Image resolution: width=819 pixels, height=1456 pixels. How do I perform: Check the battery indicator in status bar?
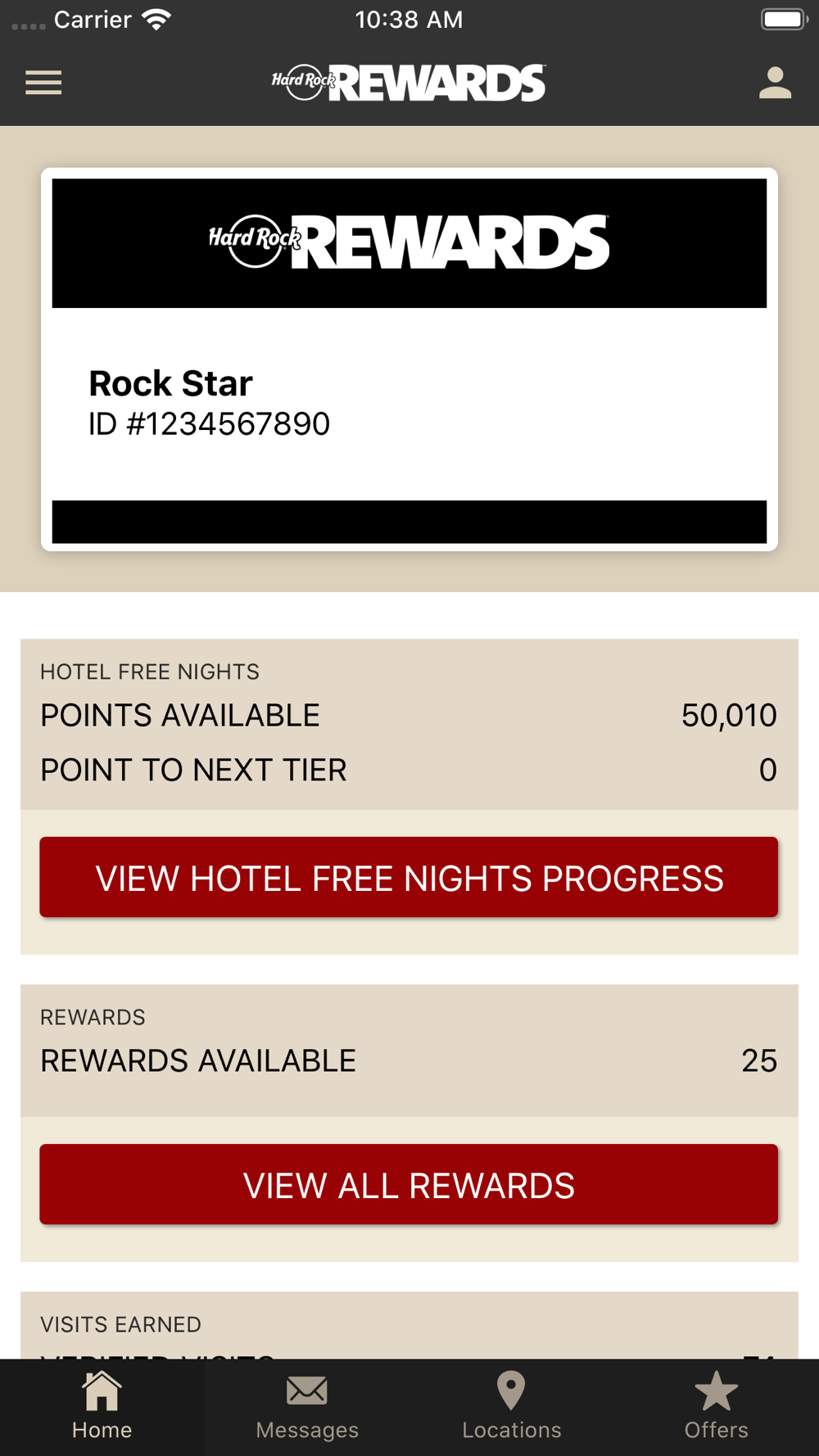[784, 19]
